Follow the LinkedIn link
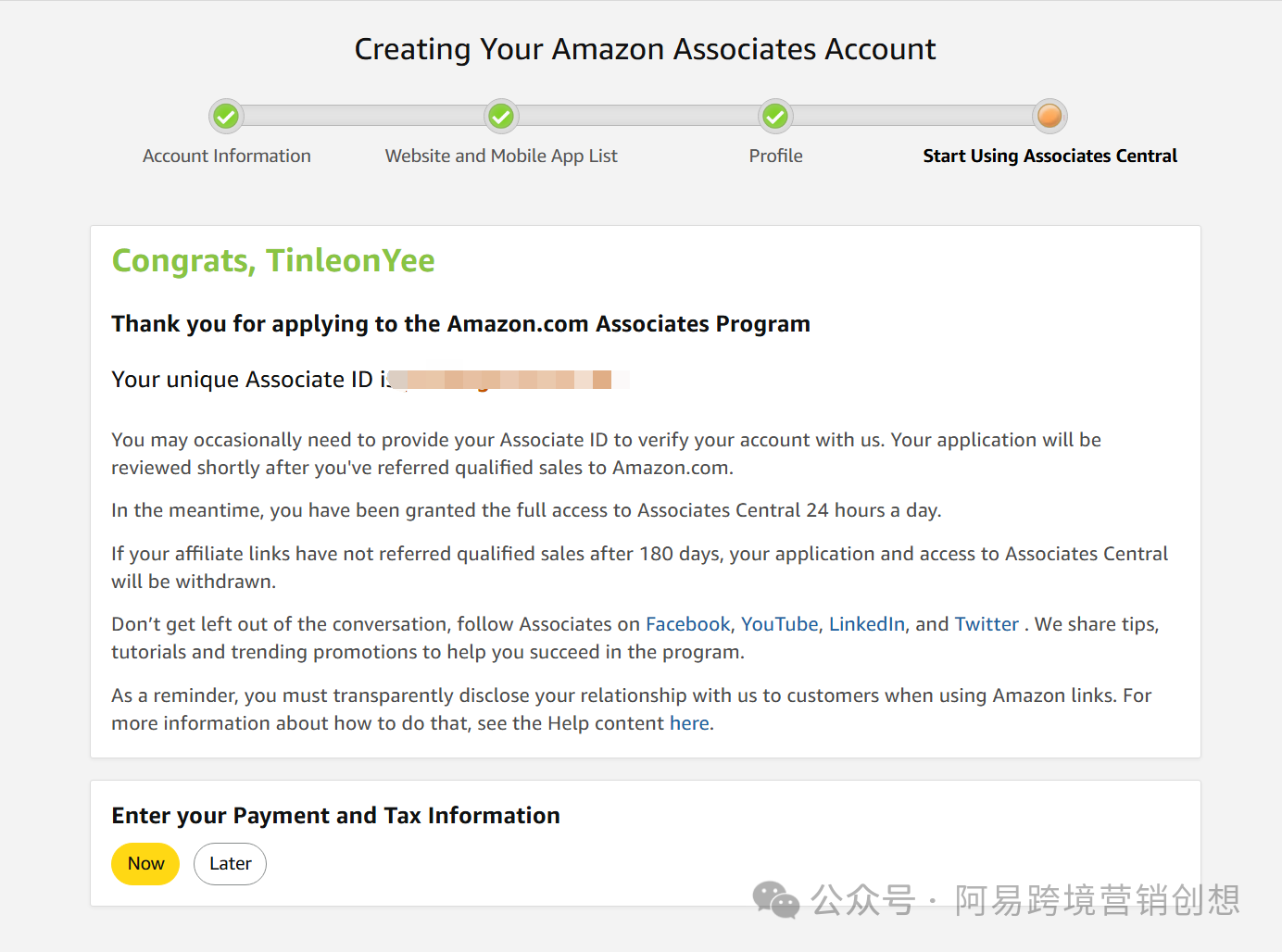Image resolution: width=1282 pixels, height=952 pixels. [x=866, y=624]
